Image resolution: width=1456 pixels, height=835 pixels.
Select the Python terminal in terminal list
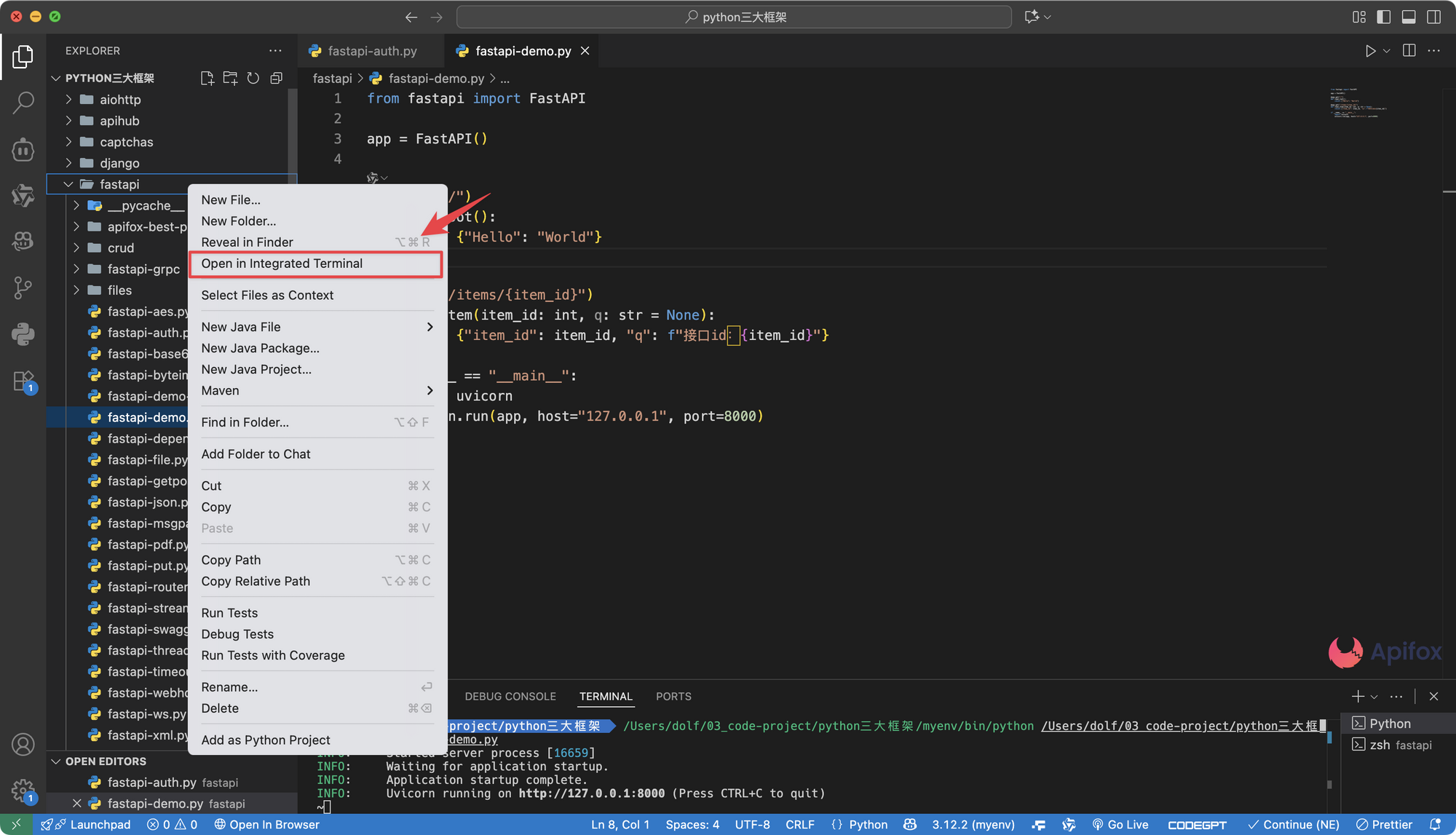[1388, 723]
